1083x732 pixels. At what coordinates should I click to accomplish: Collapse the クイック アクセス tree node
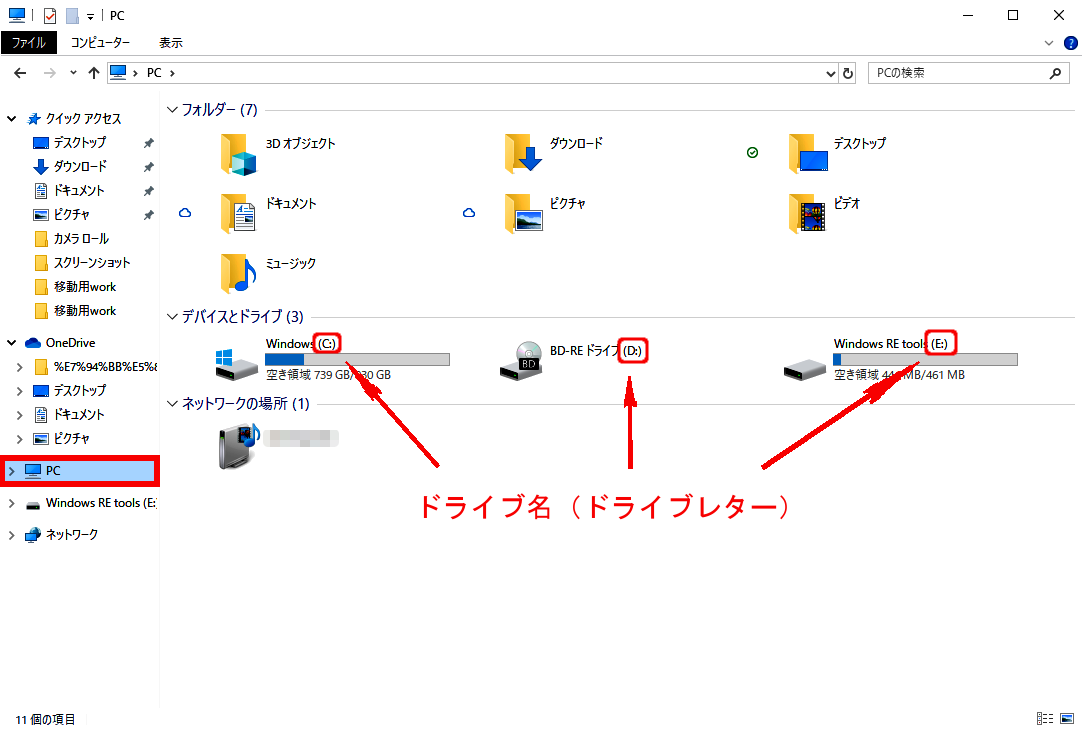(x=12, y=119)
